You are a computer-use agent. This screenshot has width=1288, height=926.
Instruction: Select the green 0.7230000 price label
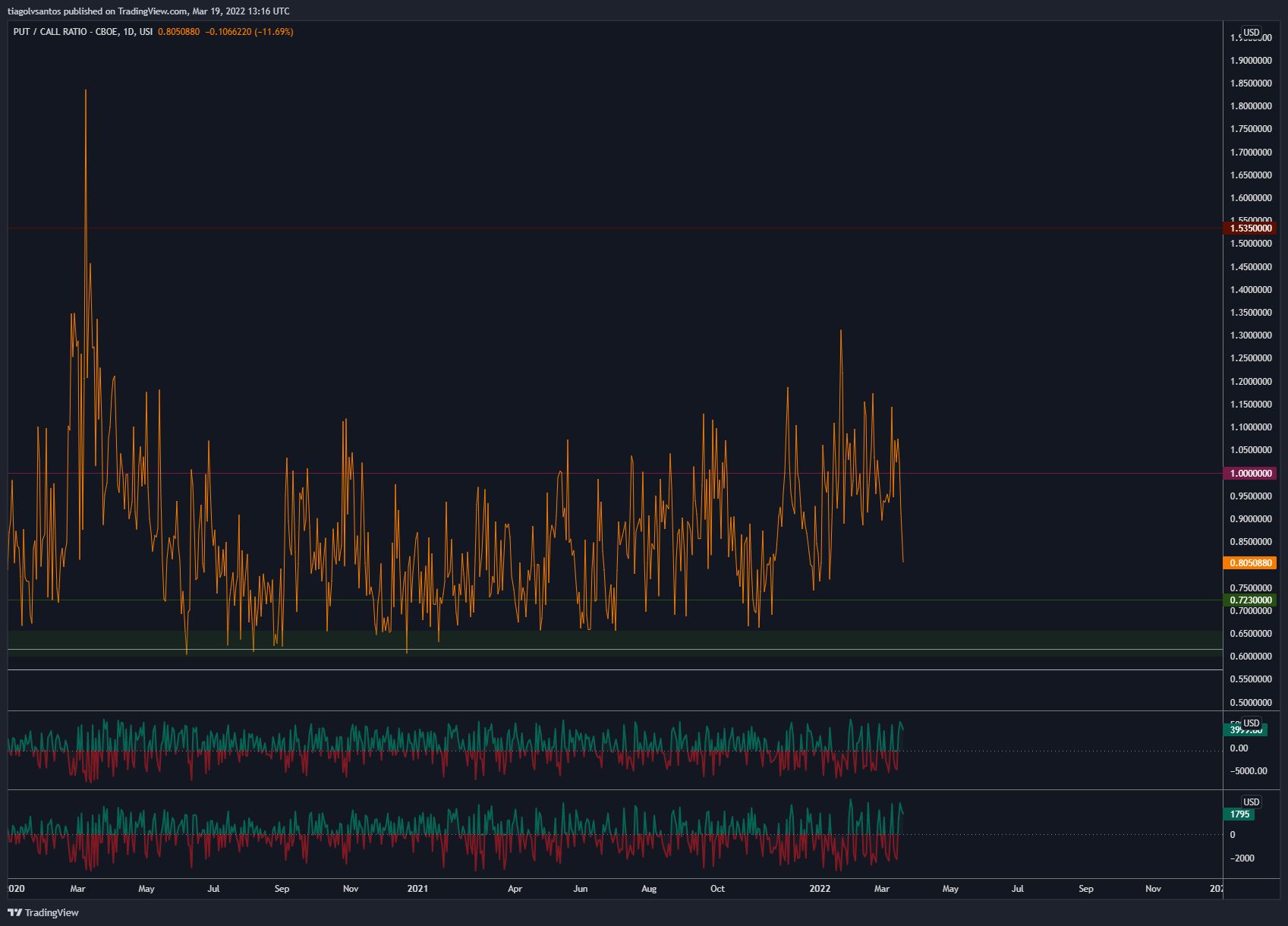coord(1251,600)
